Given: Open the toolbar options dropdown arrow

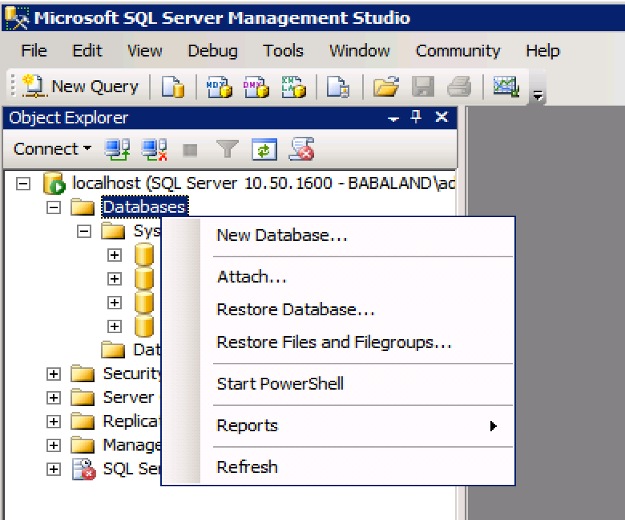Looking at the screenshot, I should 538,96.
